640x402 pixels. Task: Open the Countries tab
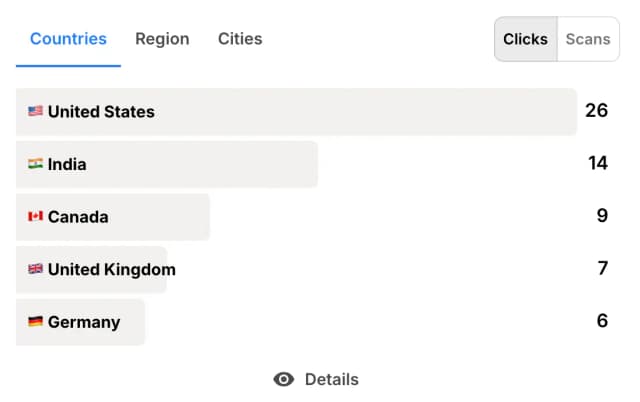click(x=68, y=39)
